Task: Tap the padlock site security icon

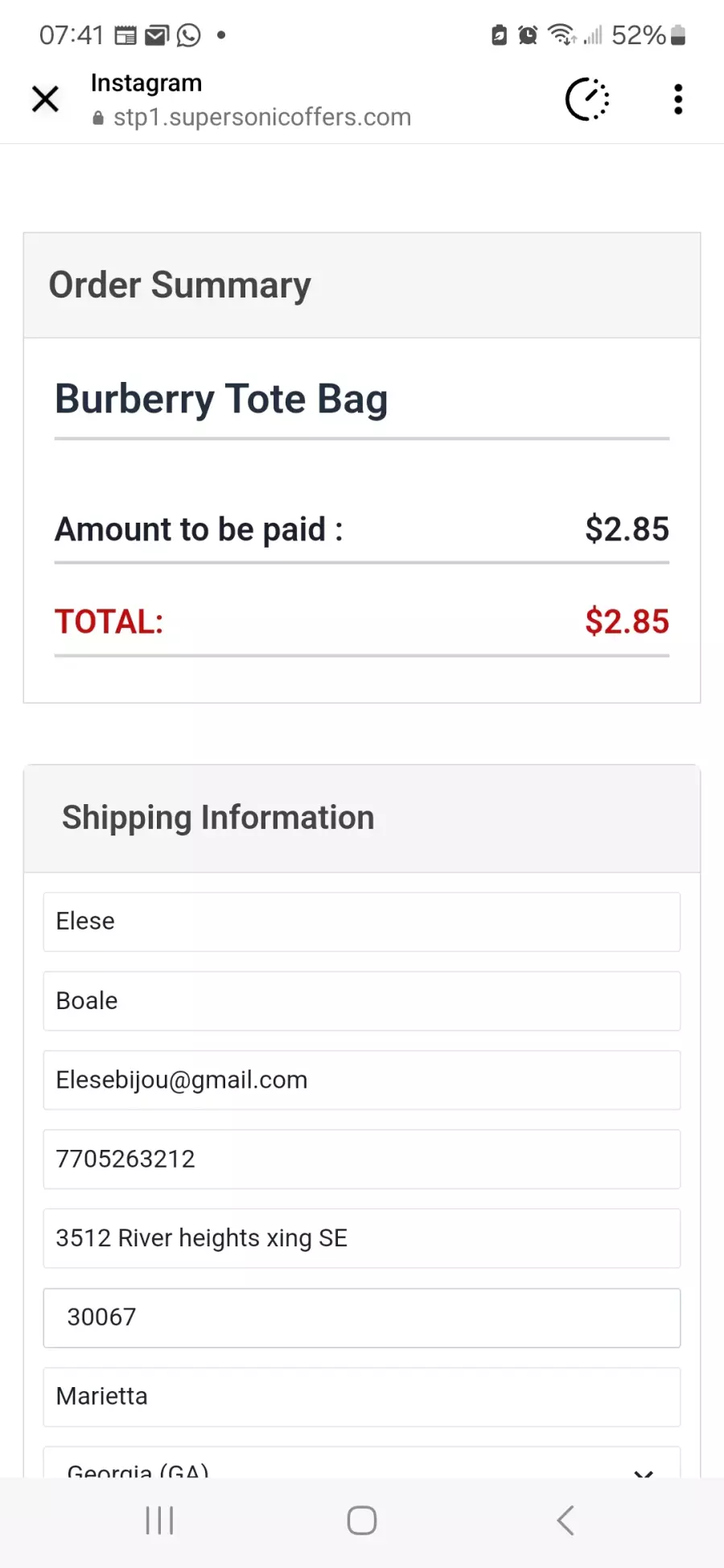Action: 98,118
